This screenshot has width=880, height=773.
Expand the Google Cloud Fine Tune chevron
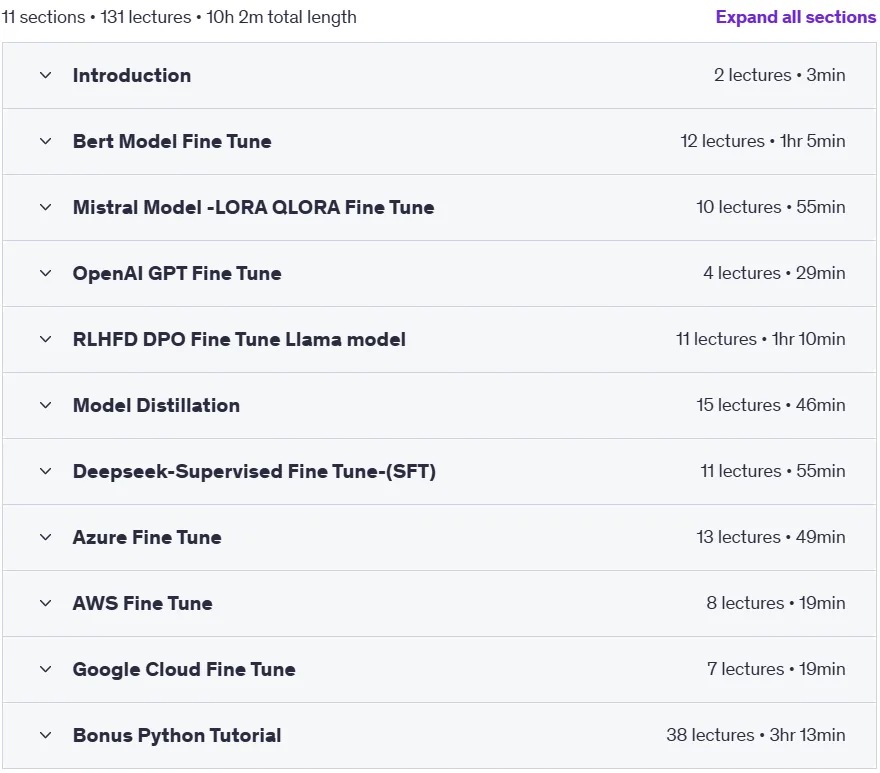point(45,669)
